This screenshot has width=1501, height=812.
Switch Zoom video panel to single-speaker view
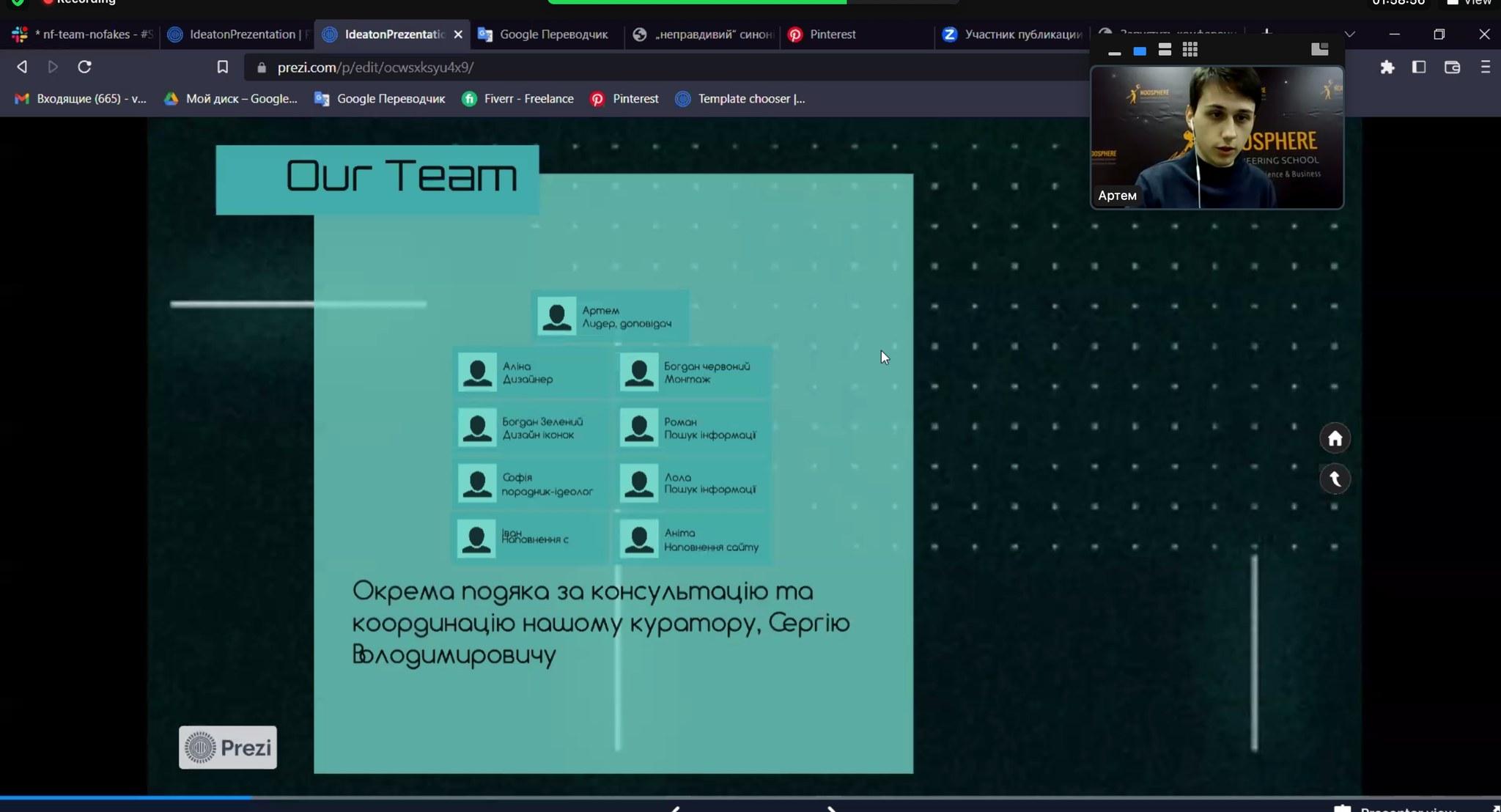(x=1140, y=51)
